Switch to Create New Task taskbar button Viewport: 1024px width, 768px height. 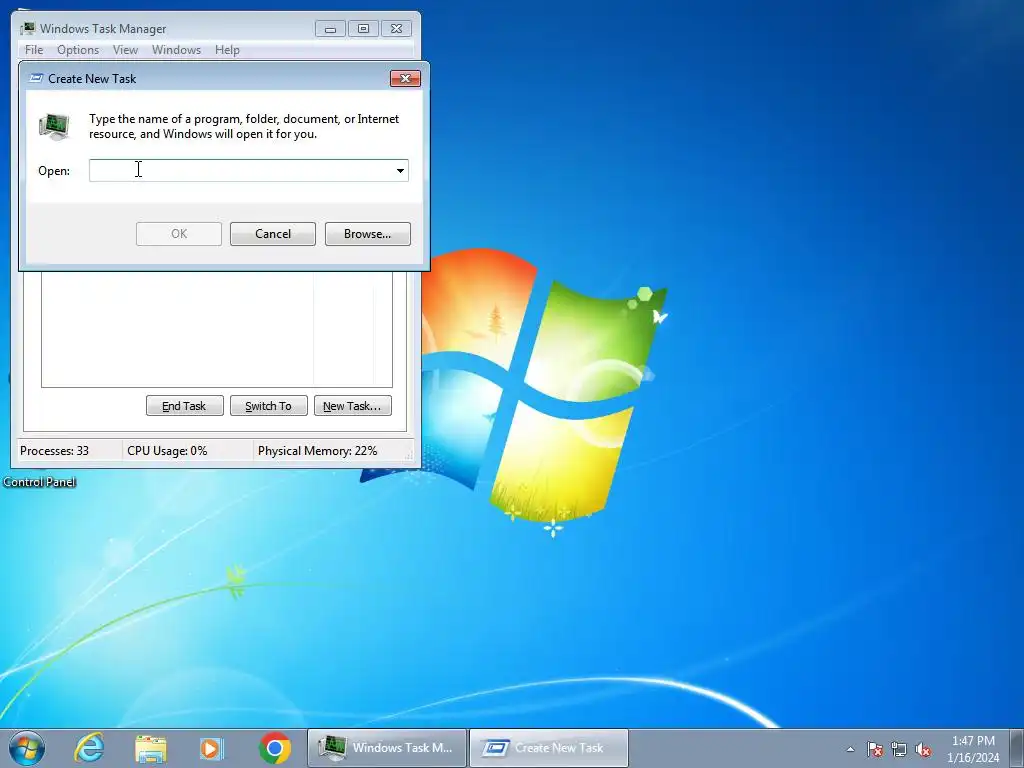549,748
